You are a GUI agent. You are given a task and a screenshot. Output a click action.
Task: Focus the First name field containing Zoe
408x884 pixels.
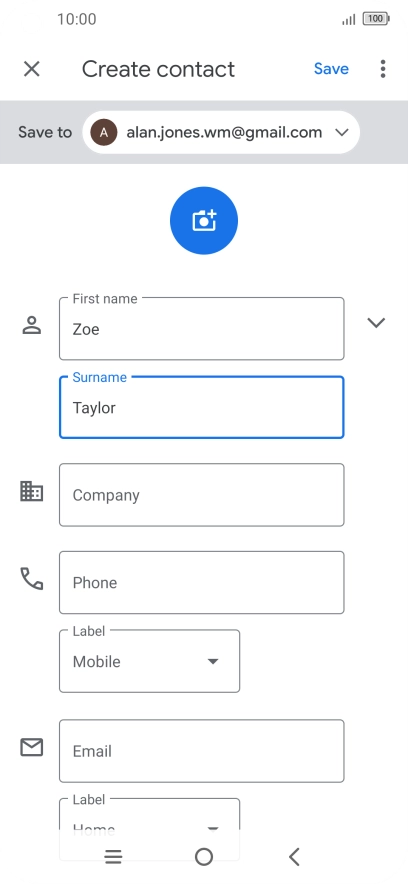[202, 329]
